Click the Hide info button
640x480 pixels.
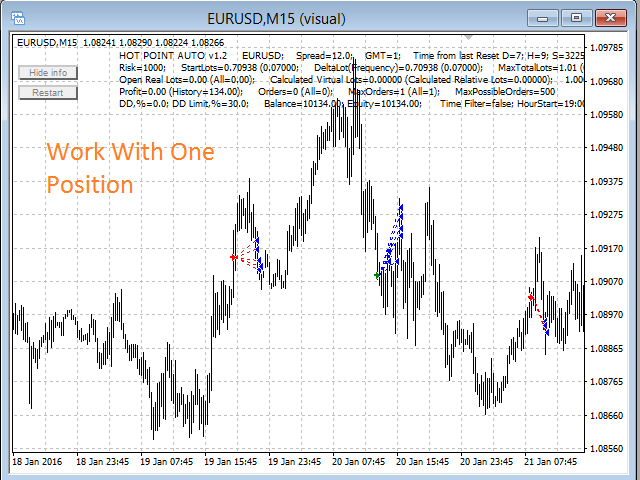point(48,73)
